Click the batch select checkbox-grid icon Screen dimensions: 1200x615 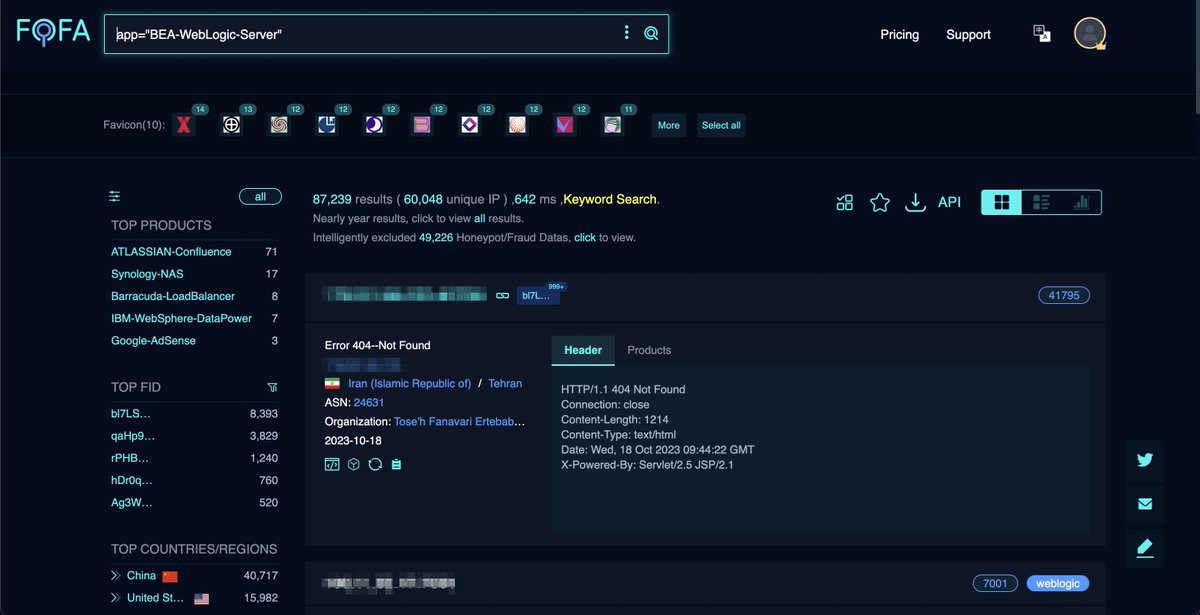(845, 202)
